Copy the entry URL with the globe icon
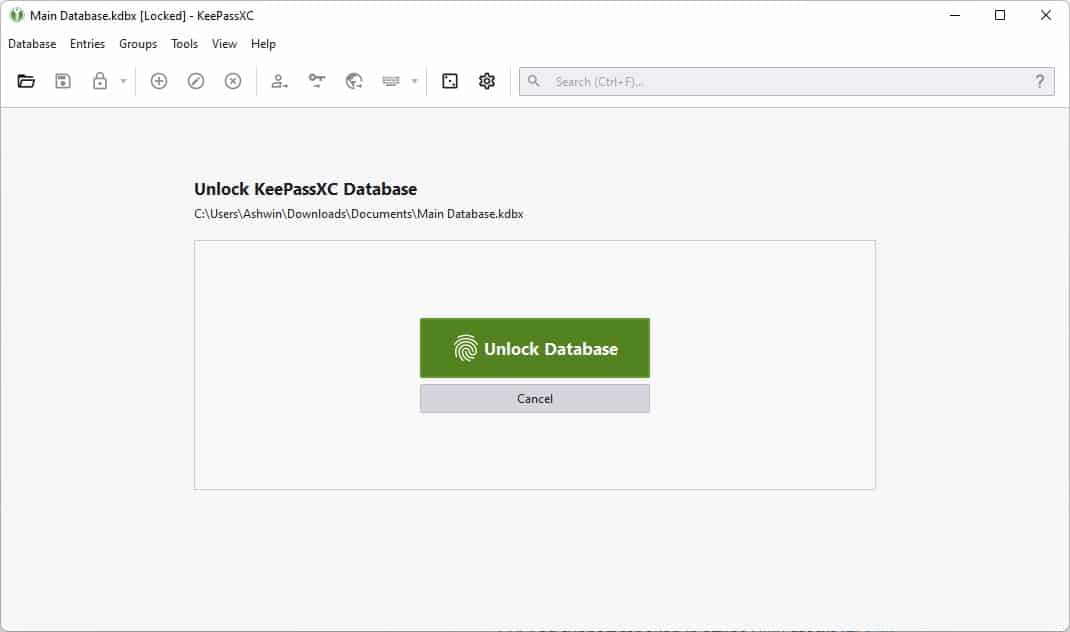Screen dimensions: 1070x632 [353, 81]
